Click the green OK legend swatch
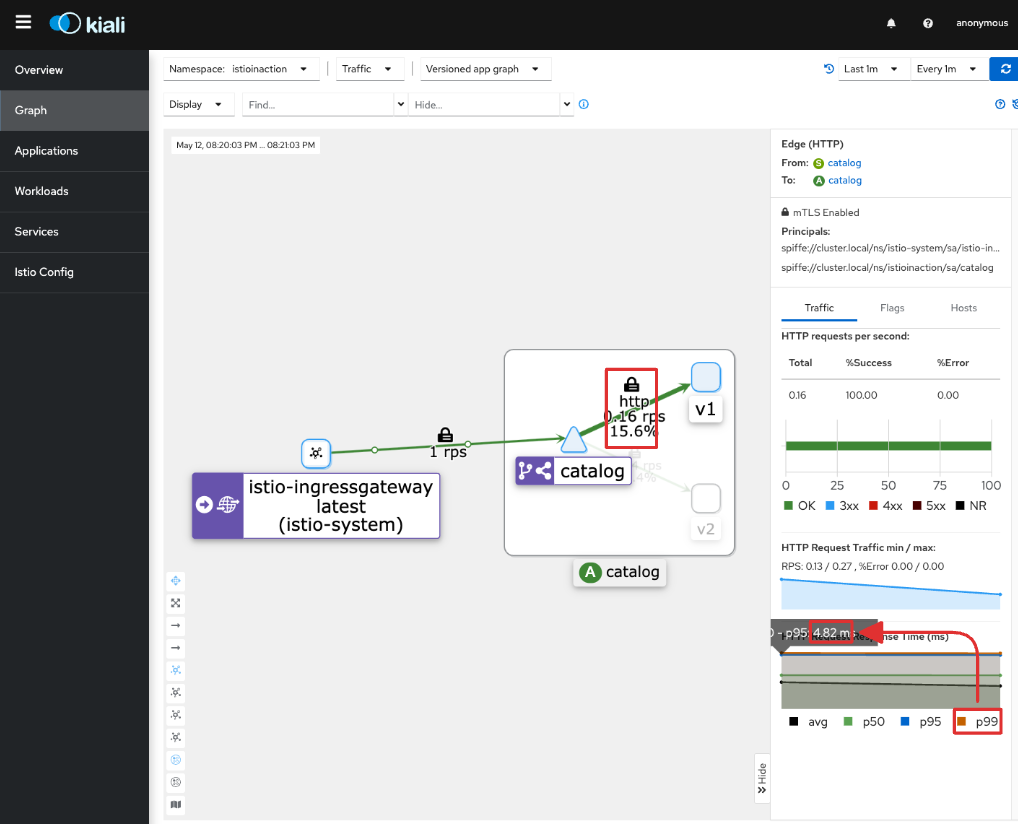Image resolution: width=1018 pixels, height=824 pixels. (x=788, y=505)
